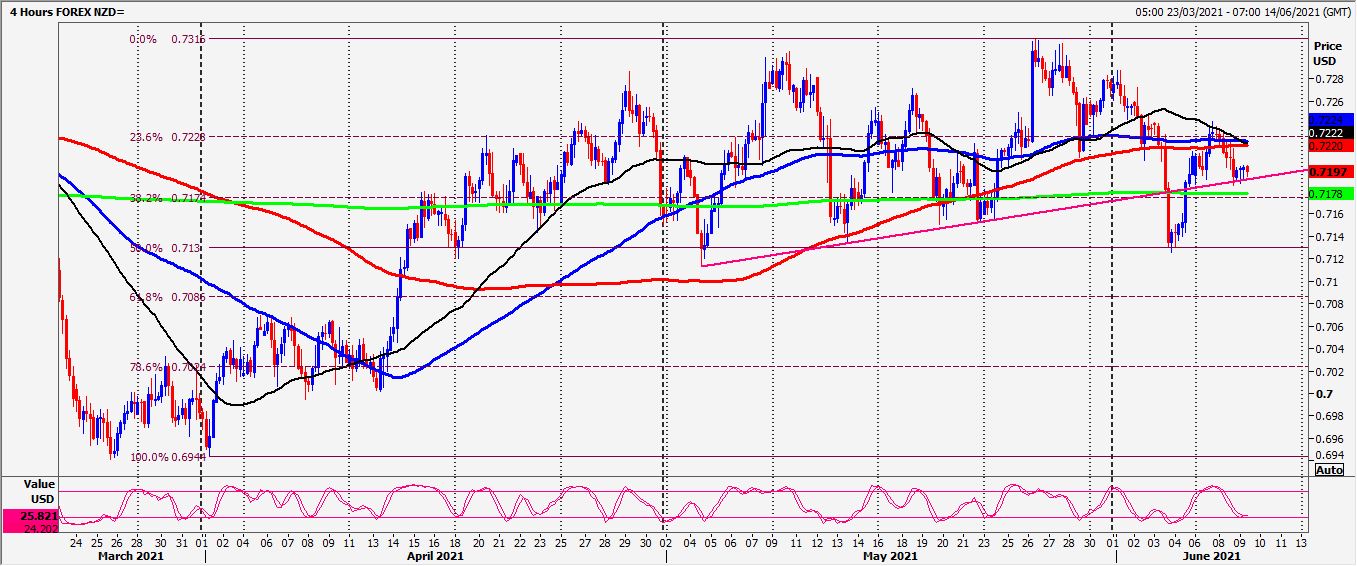Click the red 0.7220 moving average tag
The height and width of the screenshot is (566, 1357).
coord(1329,146)
